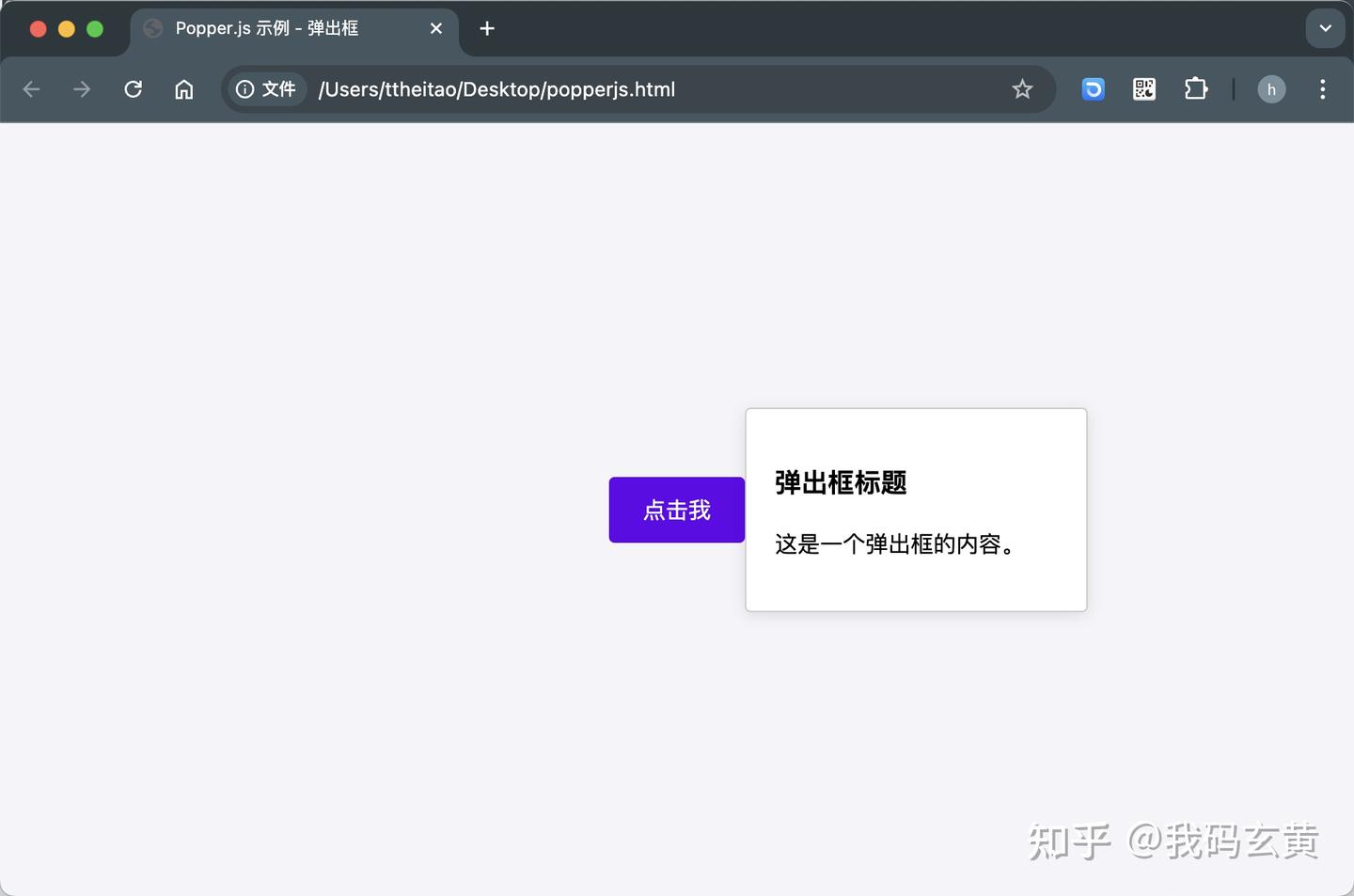Click the file info icon before the URL

click(244, 88)
